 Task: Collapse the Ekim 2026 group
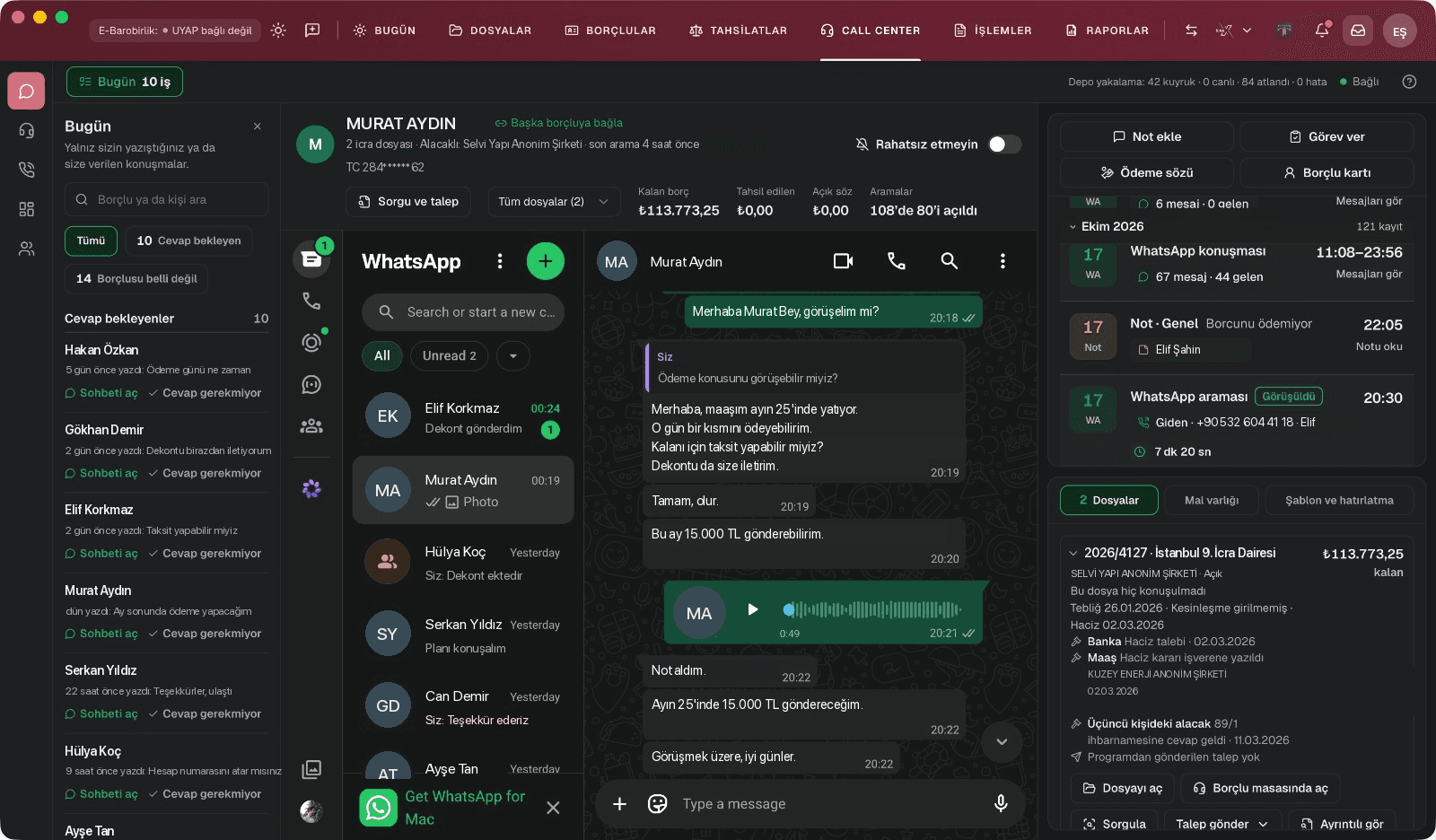coord(1073,227)
